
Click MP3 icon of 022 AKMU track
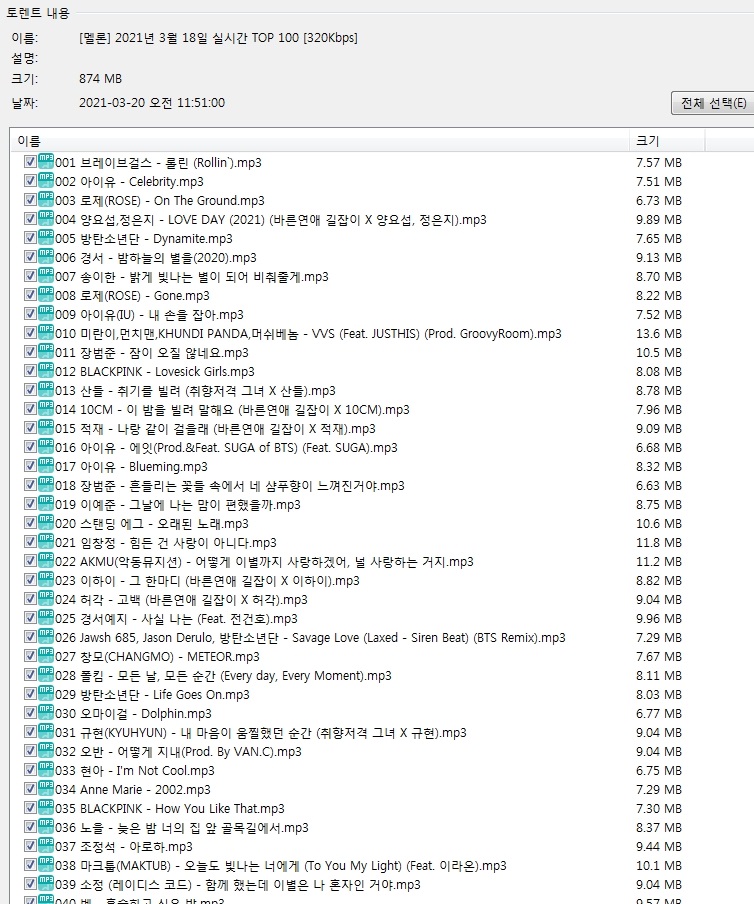click(46, 561)
